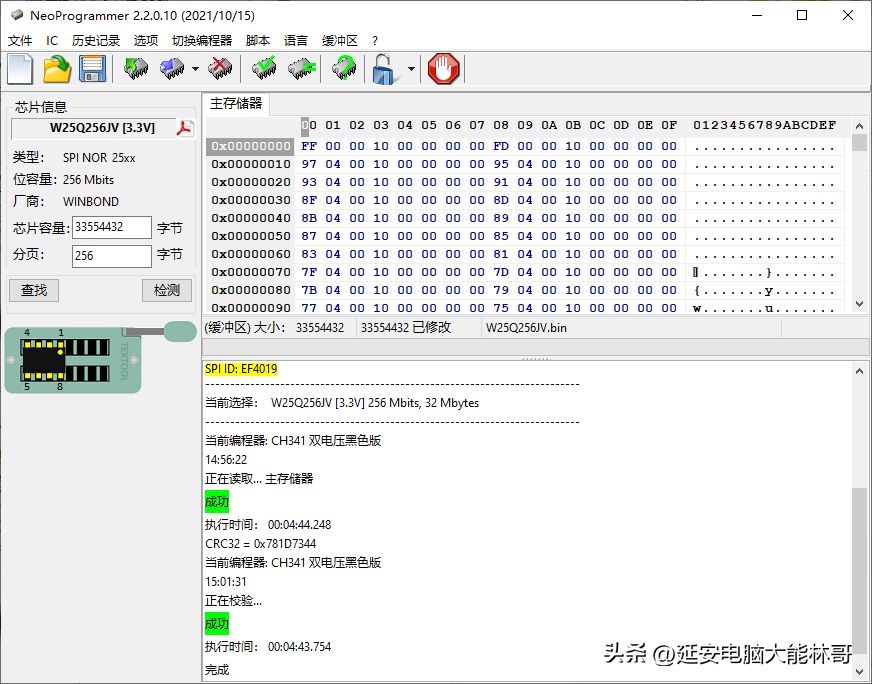Open the 脚本 menu
The image size is (872, 684).
[258, 41]
